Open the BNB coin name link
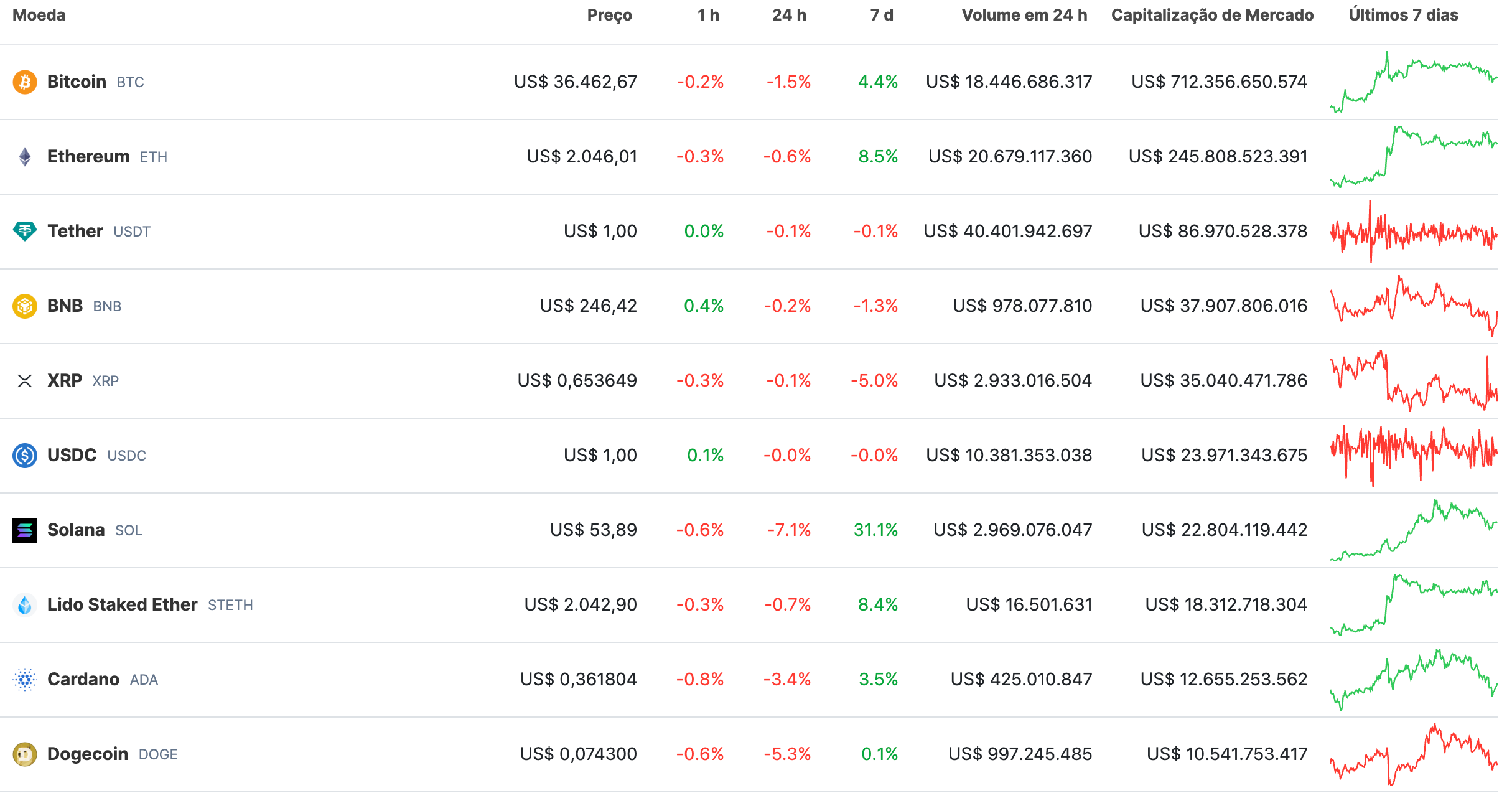This screenshot has width=1512, height=793. pos(65,306)
